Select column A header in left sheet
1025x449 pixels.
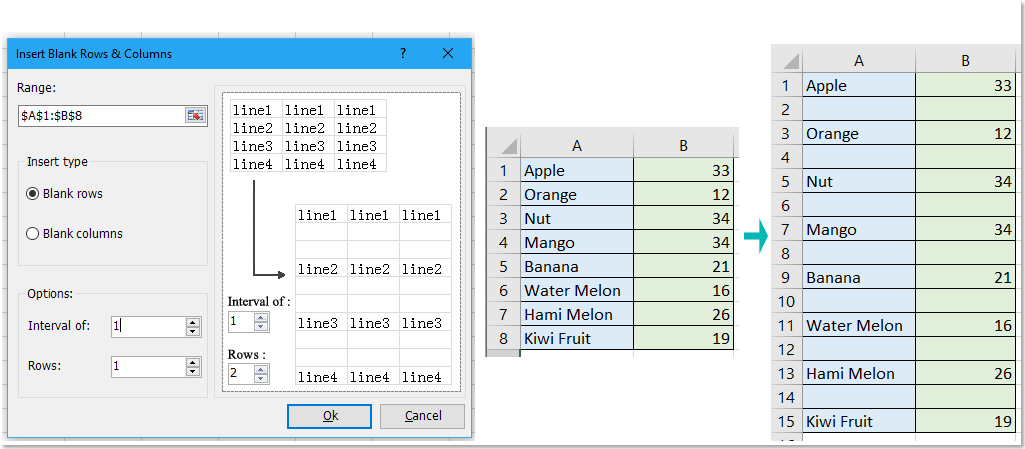577,146
